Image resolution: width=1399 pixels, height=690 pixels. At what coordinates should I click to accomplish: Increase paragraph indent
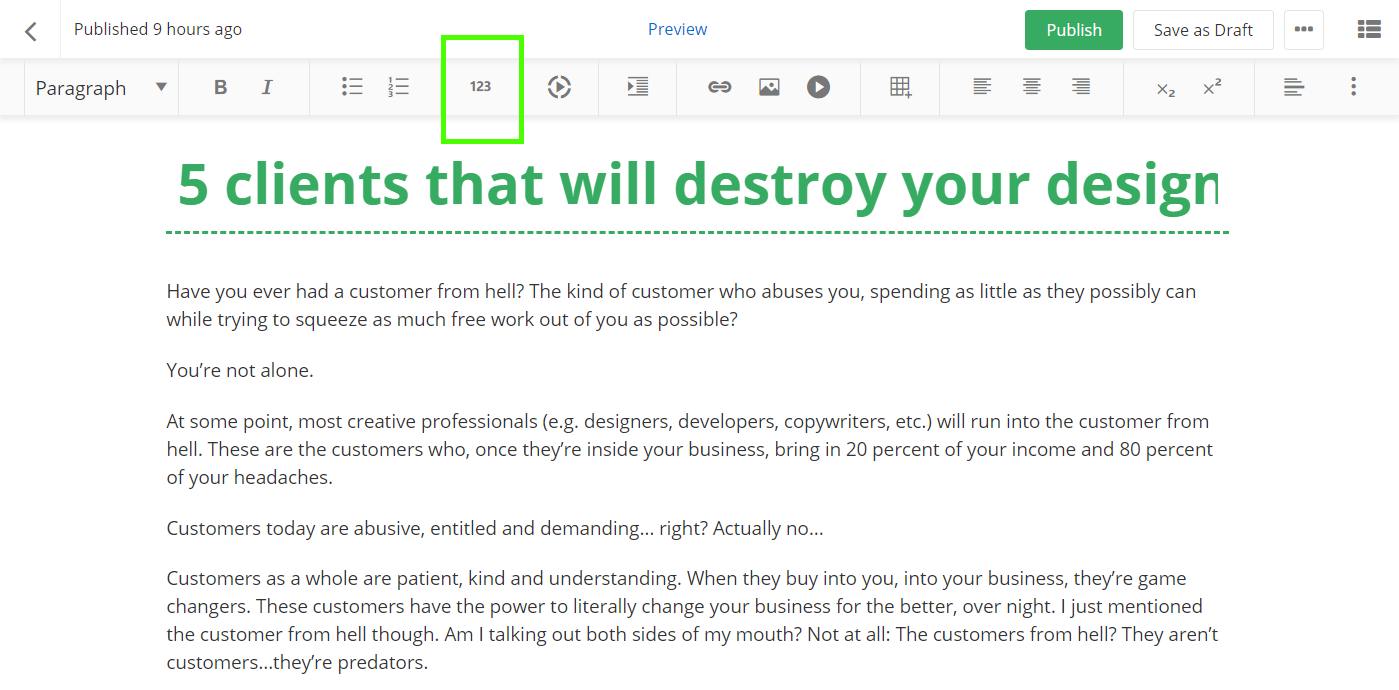tap(638, 88)
